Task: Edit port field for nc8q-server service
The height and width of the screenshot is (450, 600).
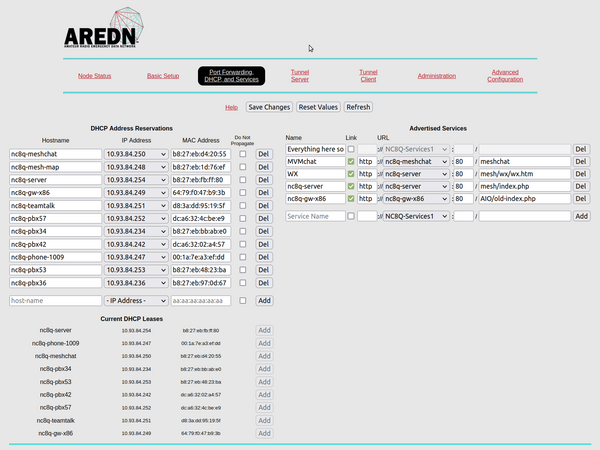Action: pyautogui.click(x=463, y=187)
